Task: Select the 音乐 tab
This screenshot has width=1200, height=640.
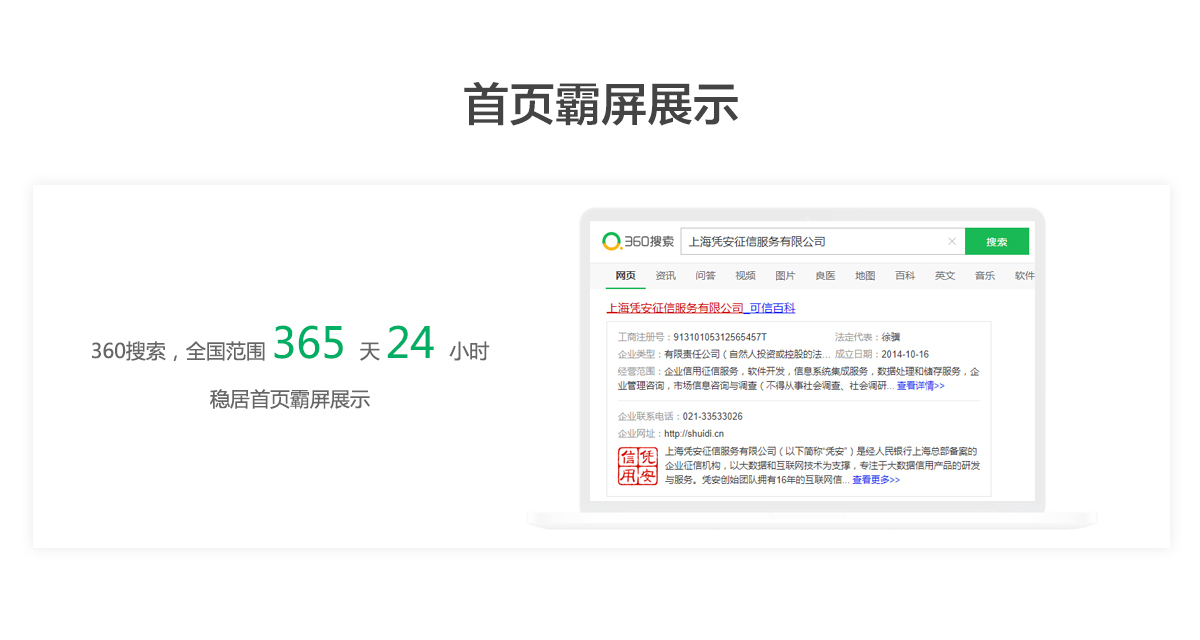Action: tap(985, 276)
